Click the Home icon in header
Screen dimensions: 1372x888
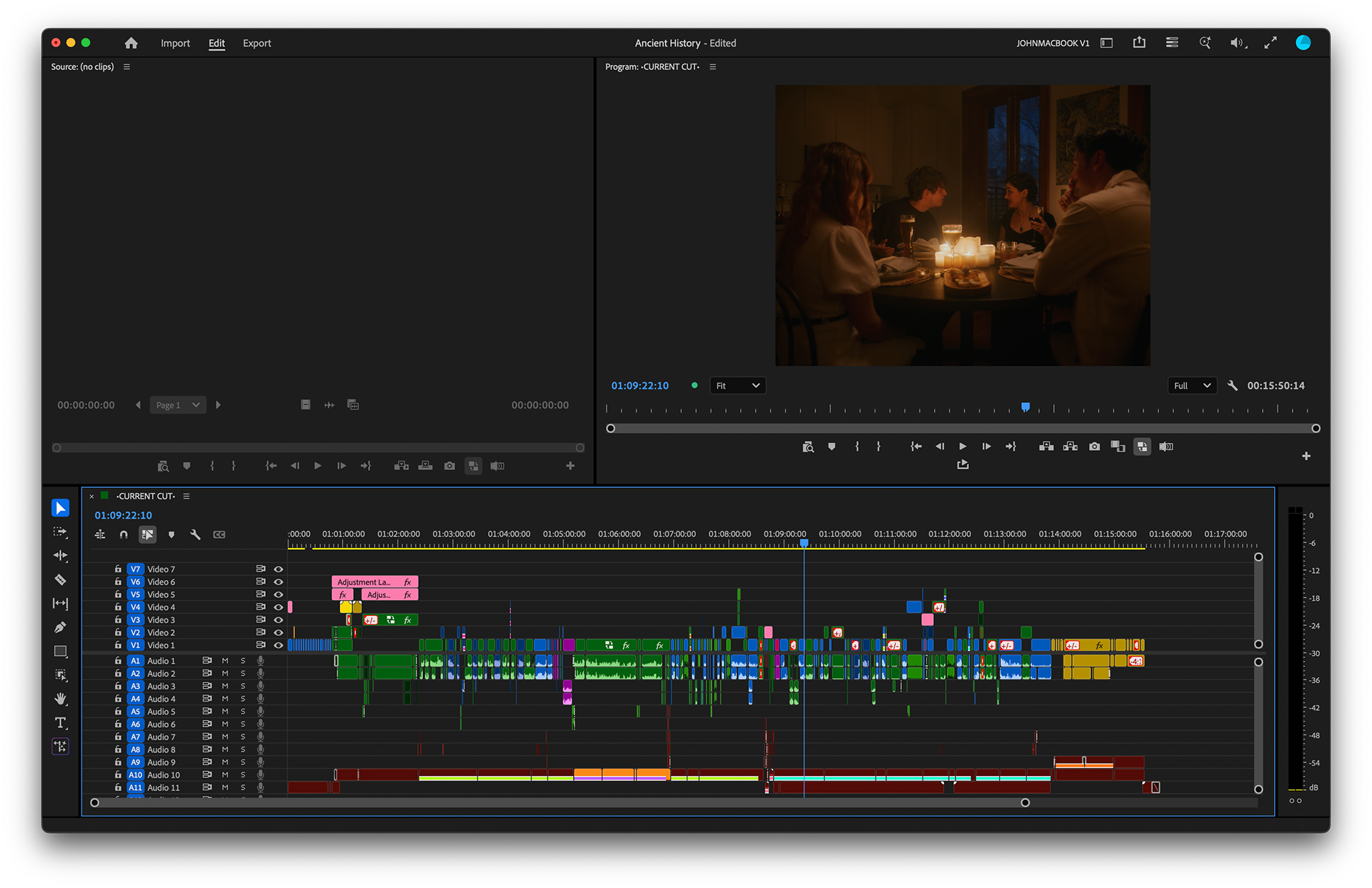pyautogui.click(x=131, y=43)
